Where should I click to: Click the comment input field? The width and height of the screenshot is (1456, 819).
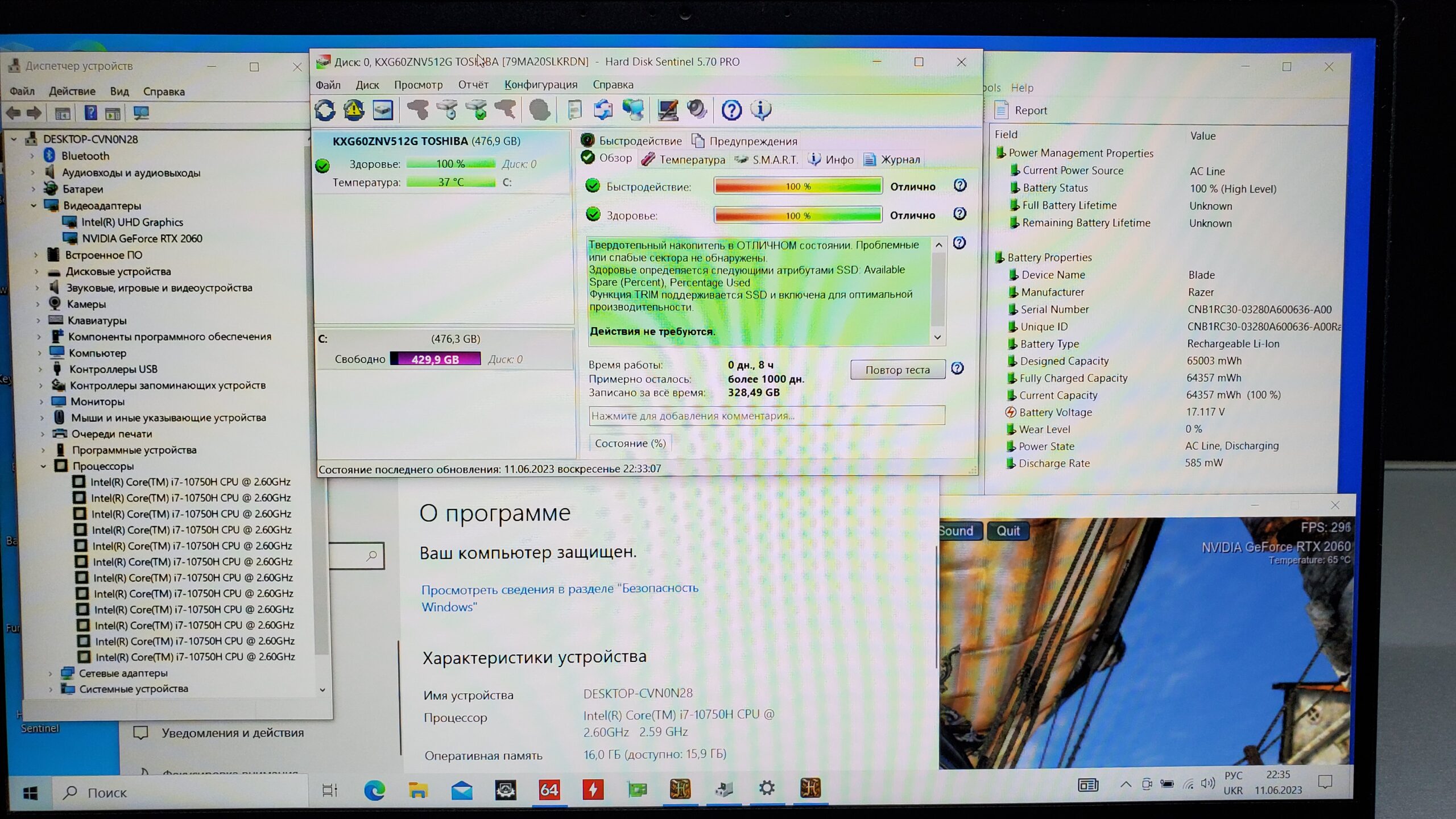766,416
